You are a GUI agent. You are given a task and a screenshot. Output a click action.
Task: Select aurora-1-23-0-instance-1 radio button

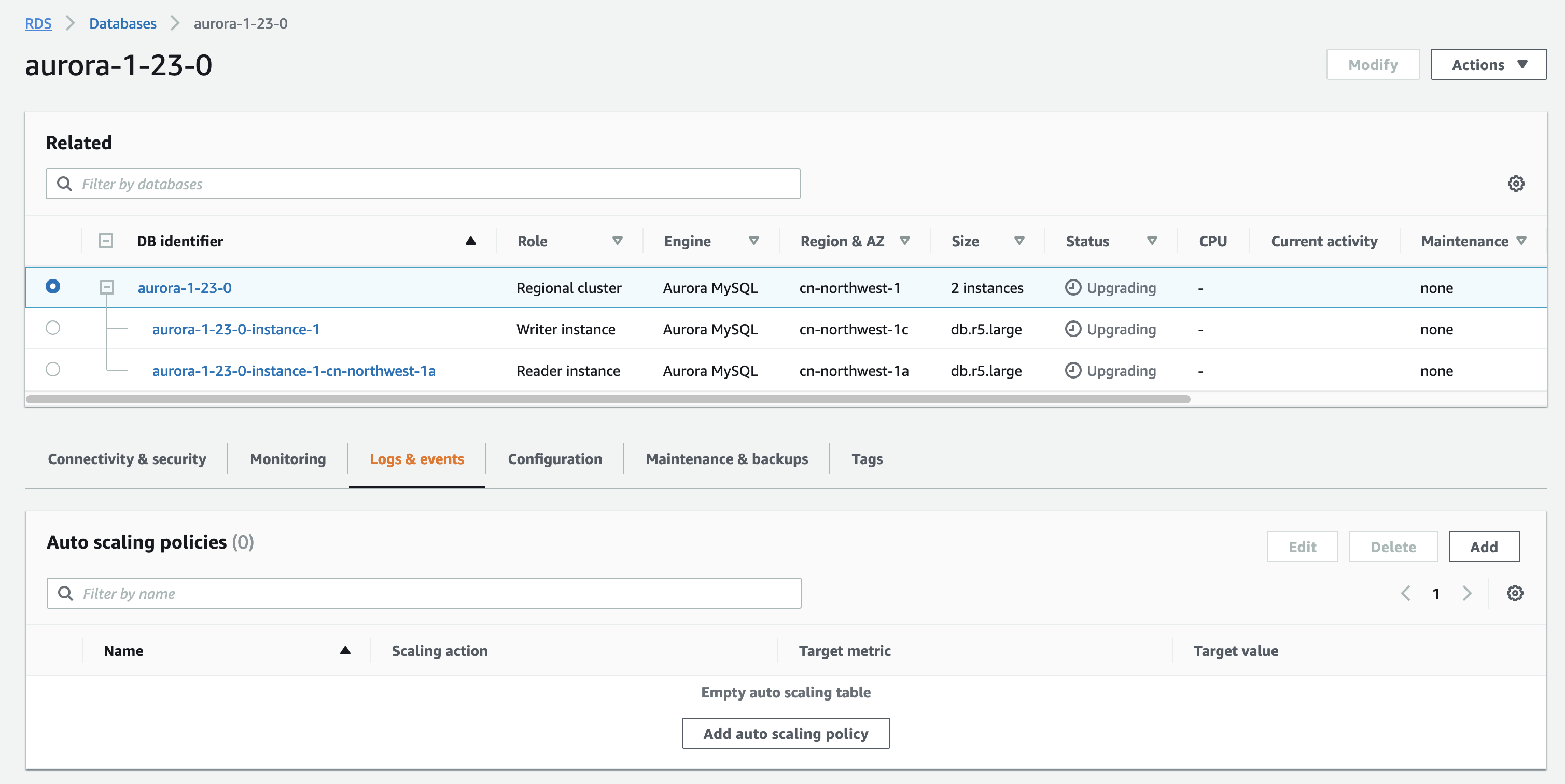[53, 328]
